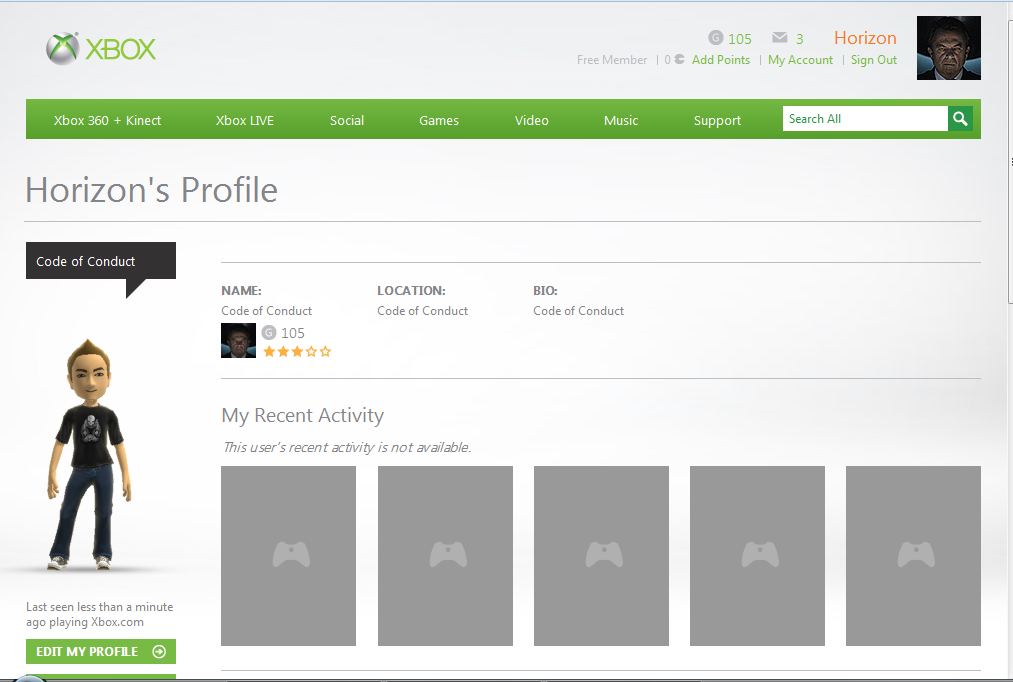Click Code of Conduct under Name
Image resolution: width=1013 pixels, height=682 pixels.
click(266, 311)
